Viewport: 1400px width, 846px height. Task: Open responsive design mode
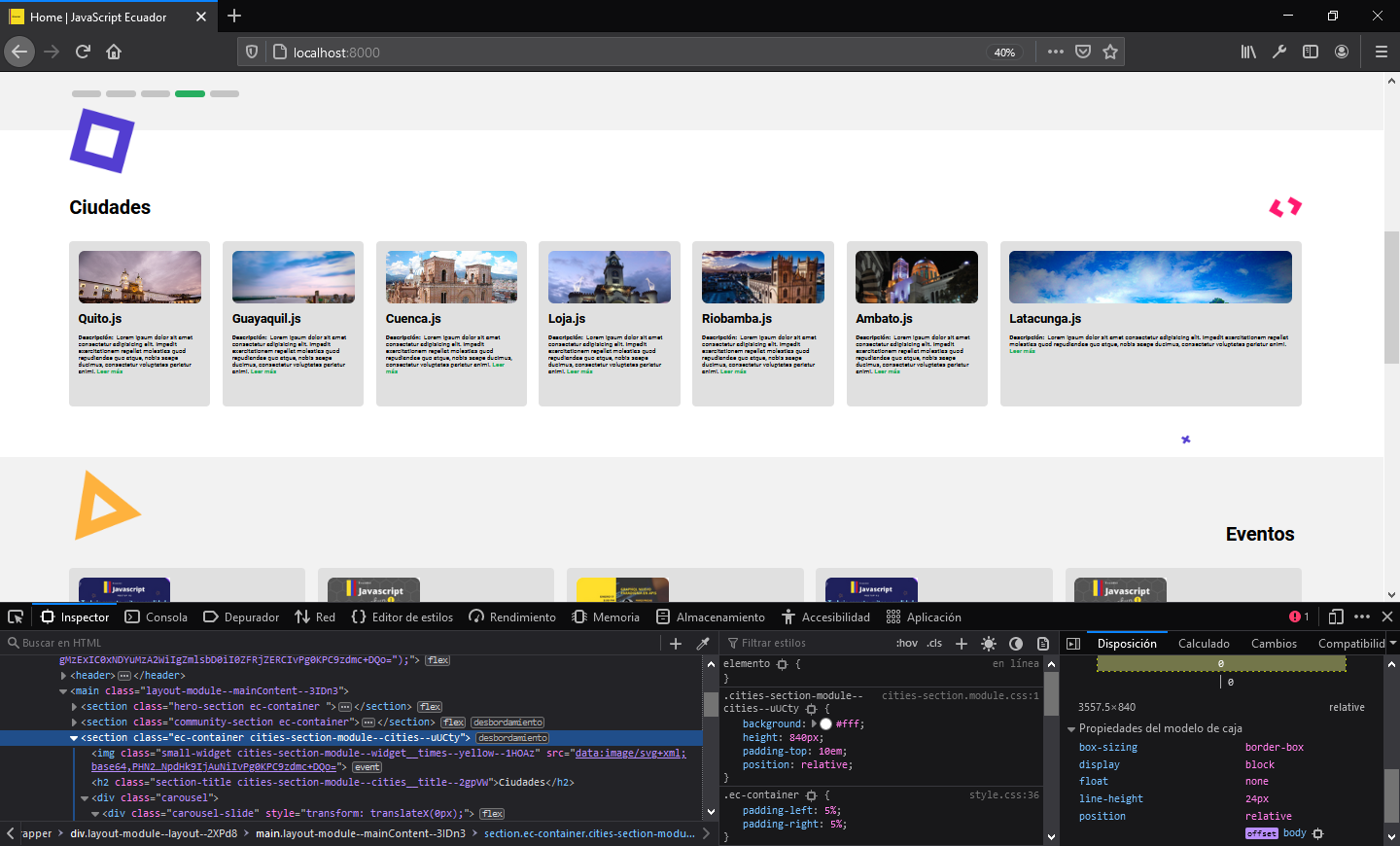pos(1336,617)
